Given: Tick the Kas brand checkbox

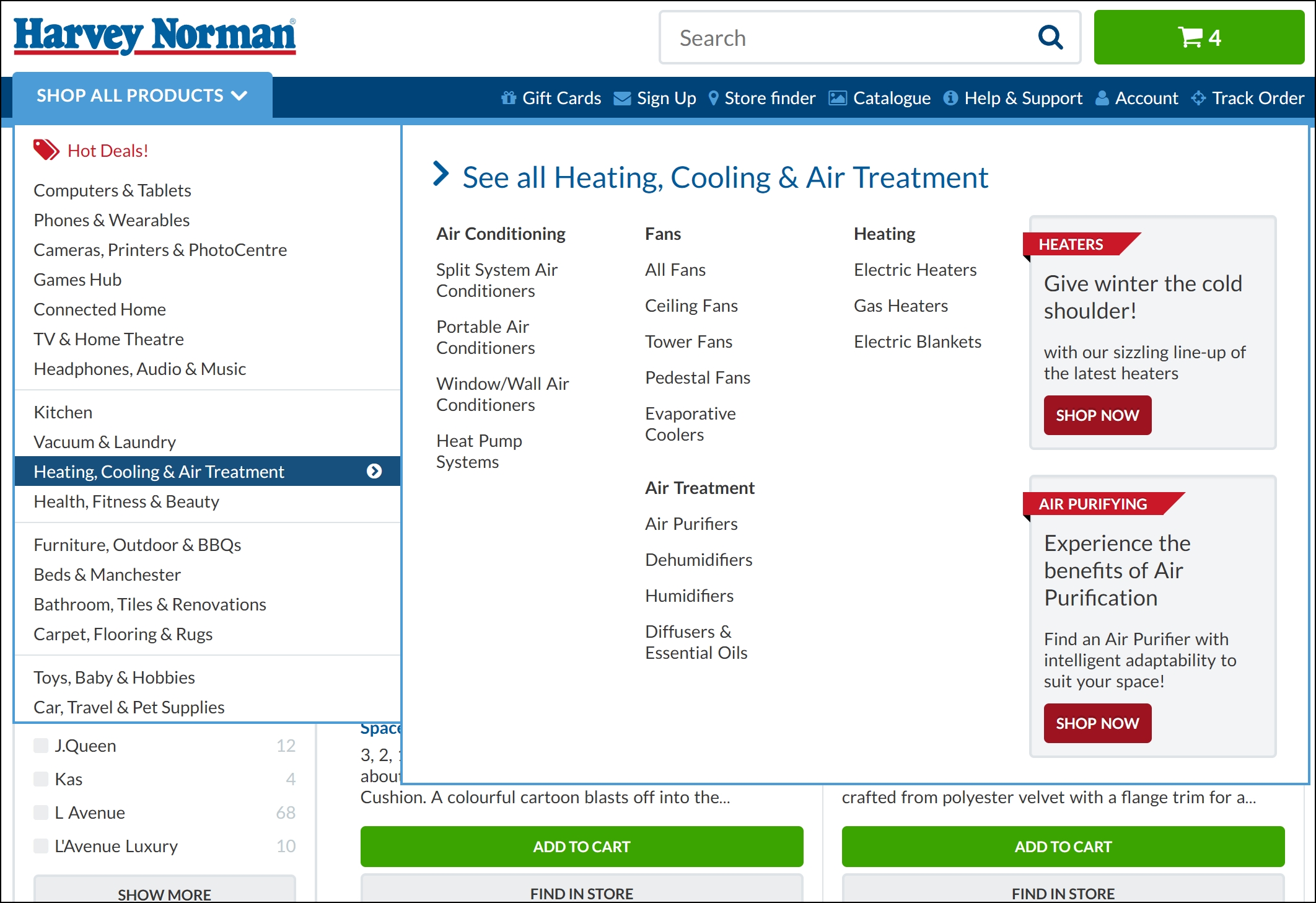Looking at the screenshot, I should (42, 779).
